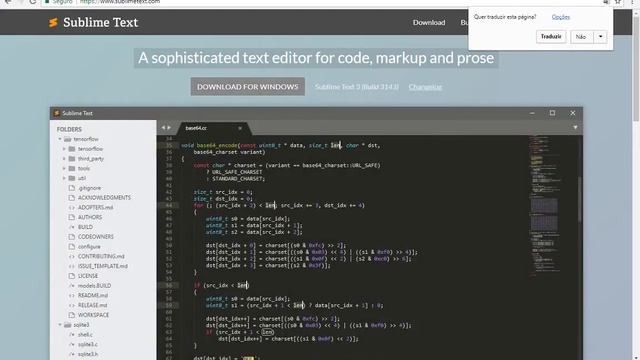Screen dimensions: 640x360
Task: Open sqlite3.h in sidebar
Action: 88,354
